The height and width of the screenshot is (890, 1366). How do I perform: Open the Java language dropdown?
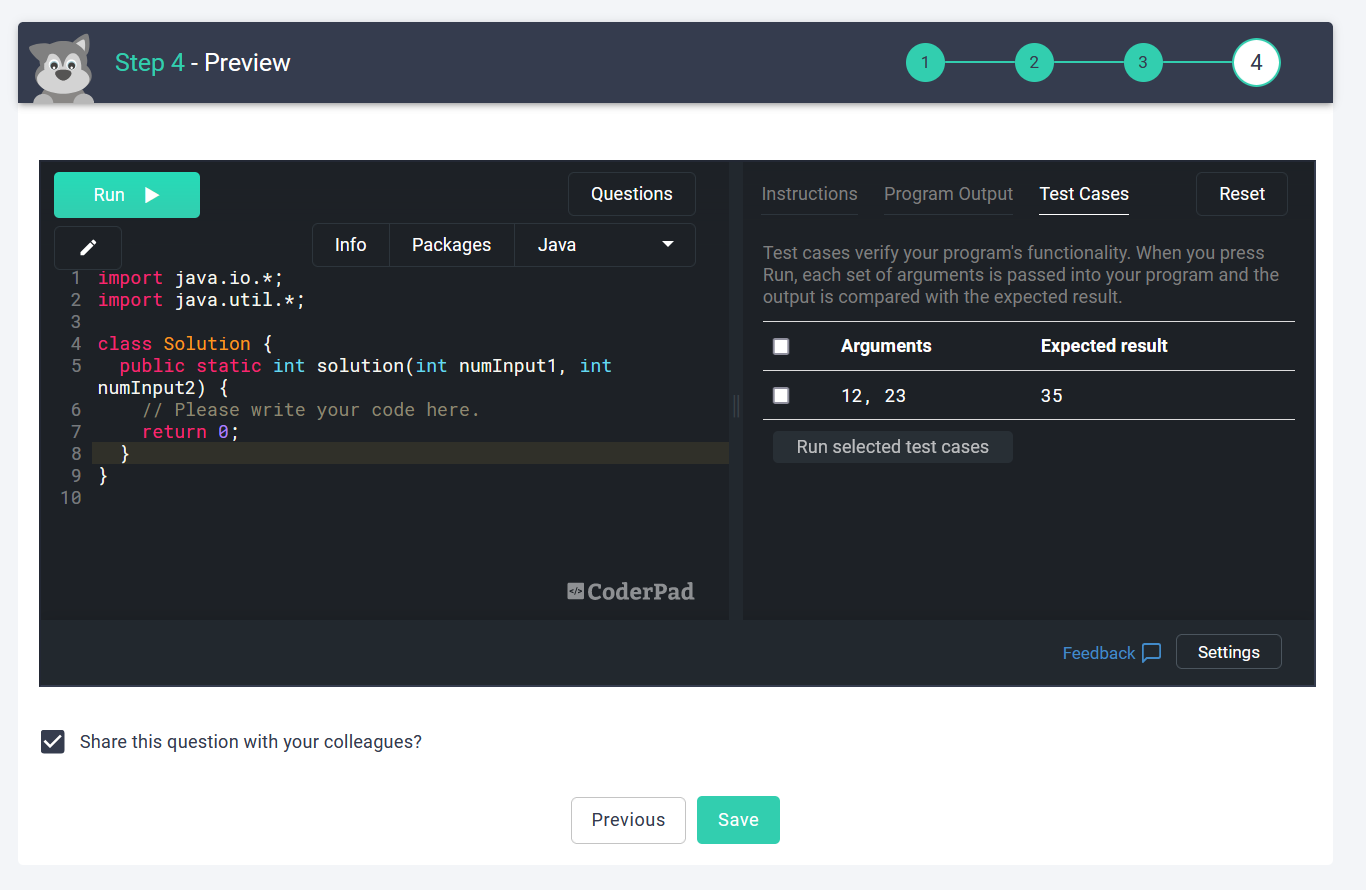[605, 245]
